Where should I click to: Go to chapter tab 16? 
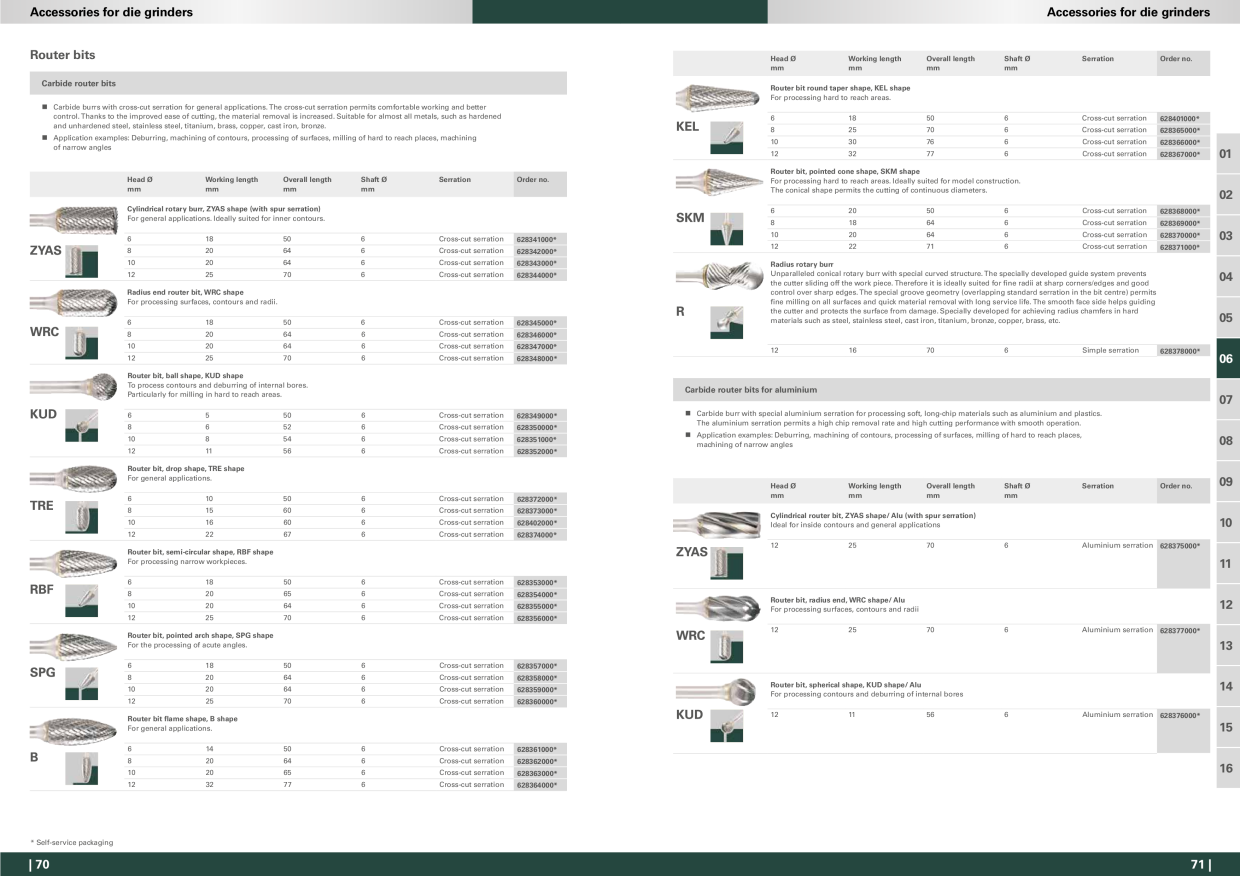tap(1227, 768)
